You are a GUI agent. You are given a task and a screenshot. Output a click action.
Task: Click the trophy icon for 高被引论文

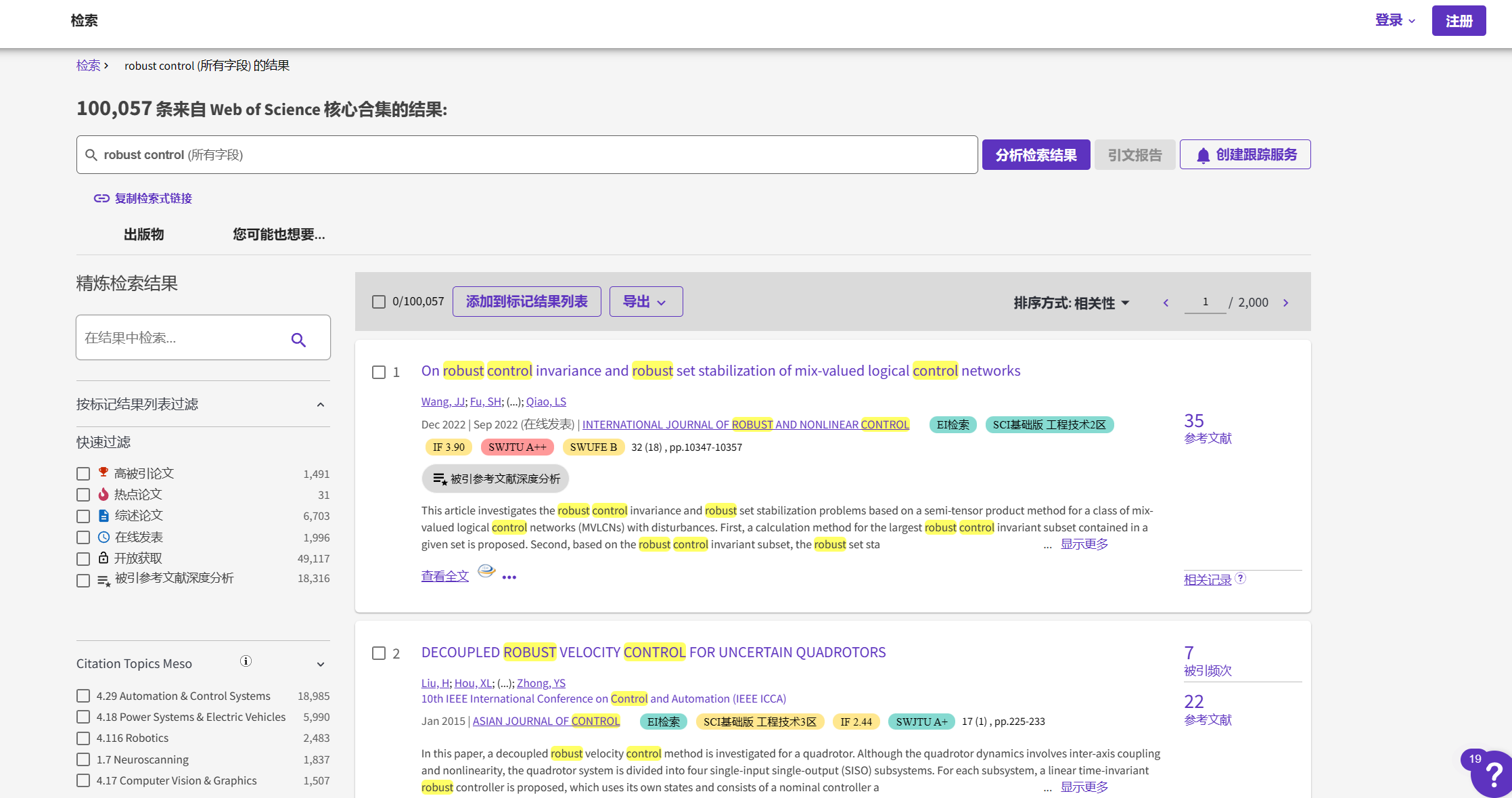coord(104,472)
